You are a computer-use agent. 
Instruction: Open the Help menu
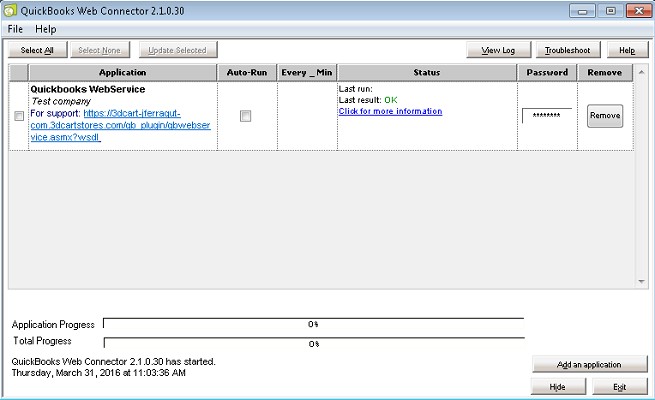(46, 29)
